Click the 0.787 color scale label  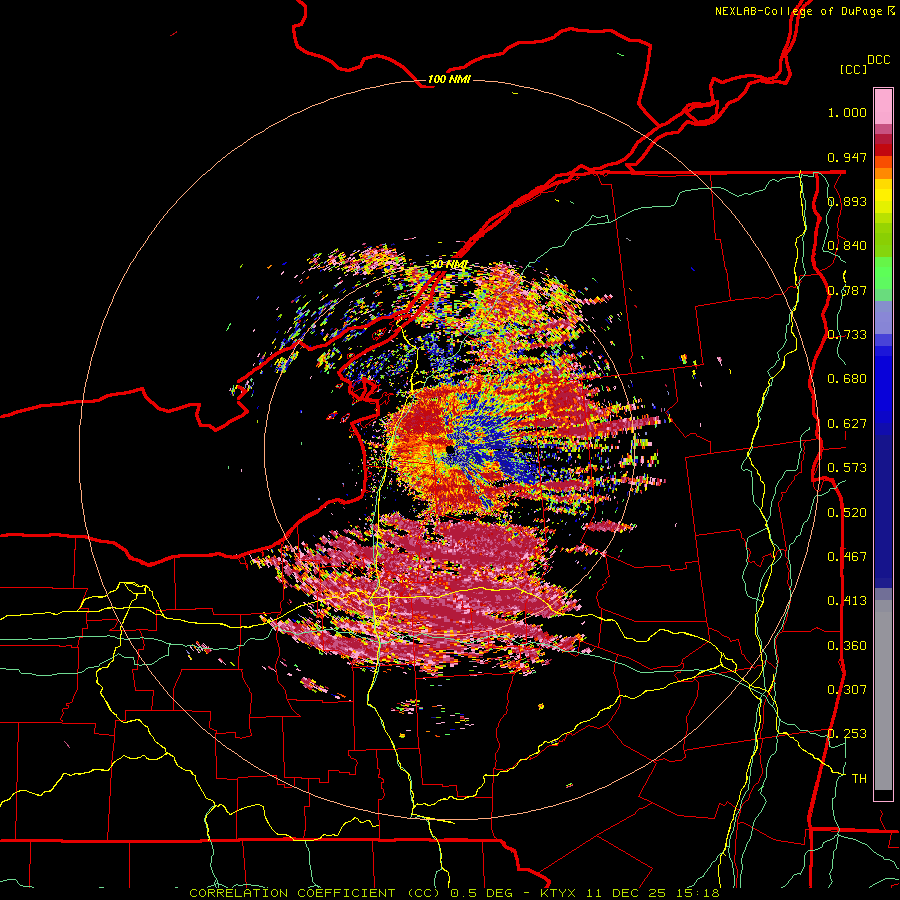[x=847, y=290]
